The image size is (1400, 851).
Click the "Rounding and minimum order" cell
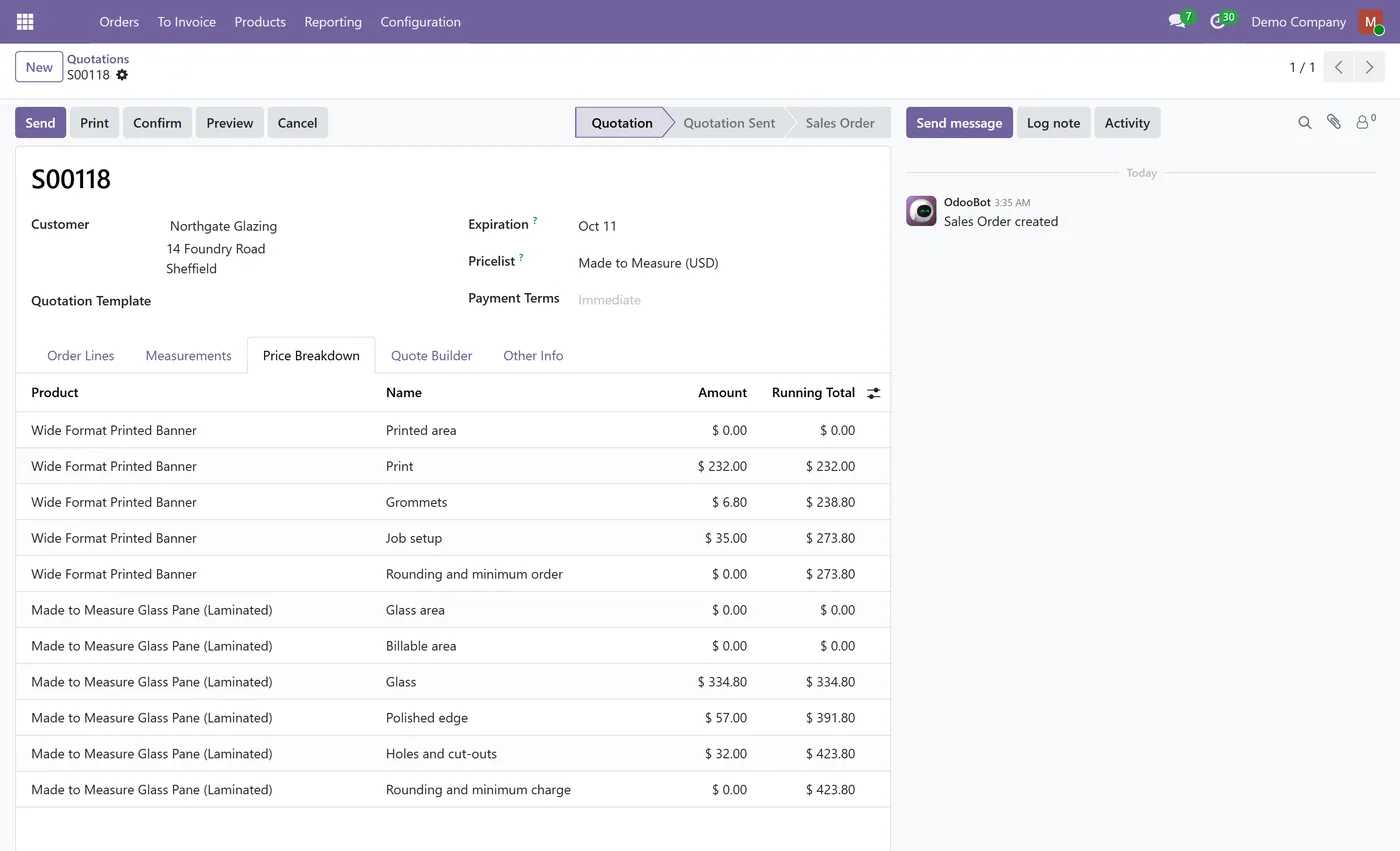tap(474, 574)
